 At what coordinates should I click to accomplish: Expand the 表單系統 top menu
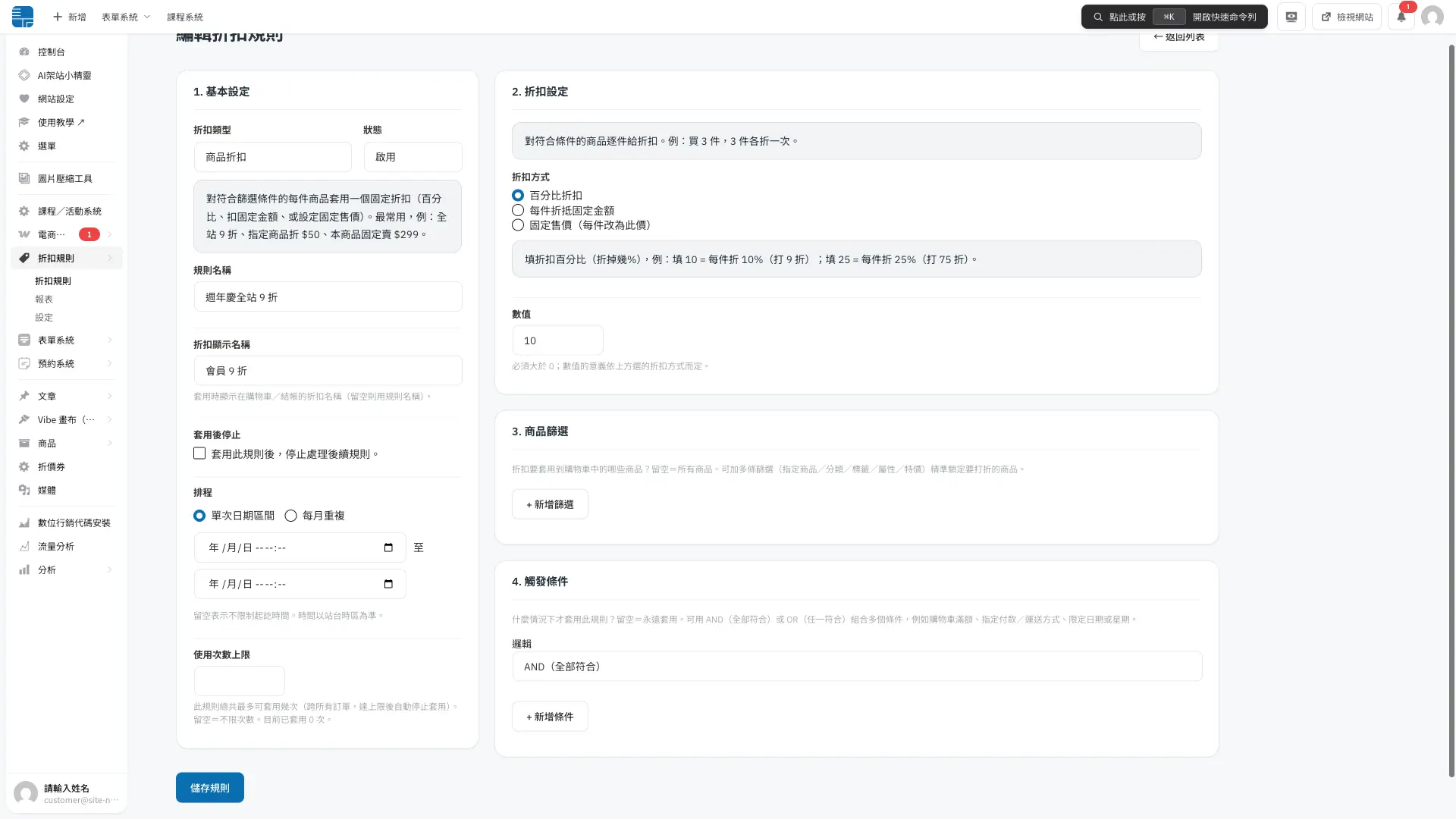coord(126,17)
